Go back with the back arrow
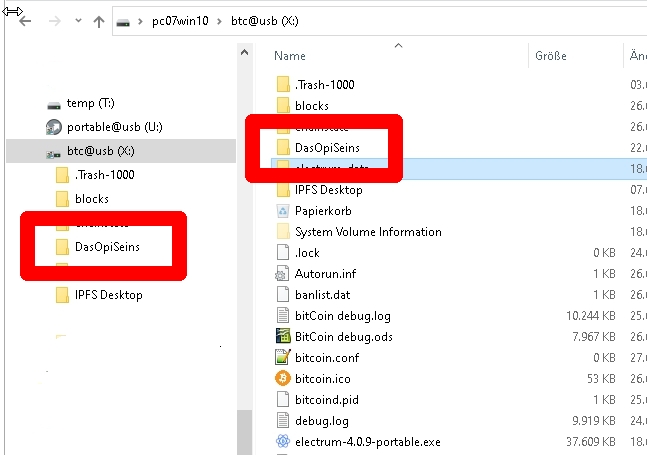 (x=25, y=21)
